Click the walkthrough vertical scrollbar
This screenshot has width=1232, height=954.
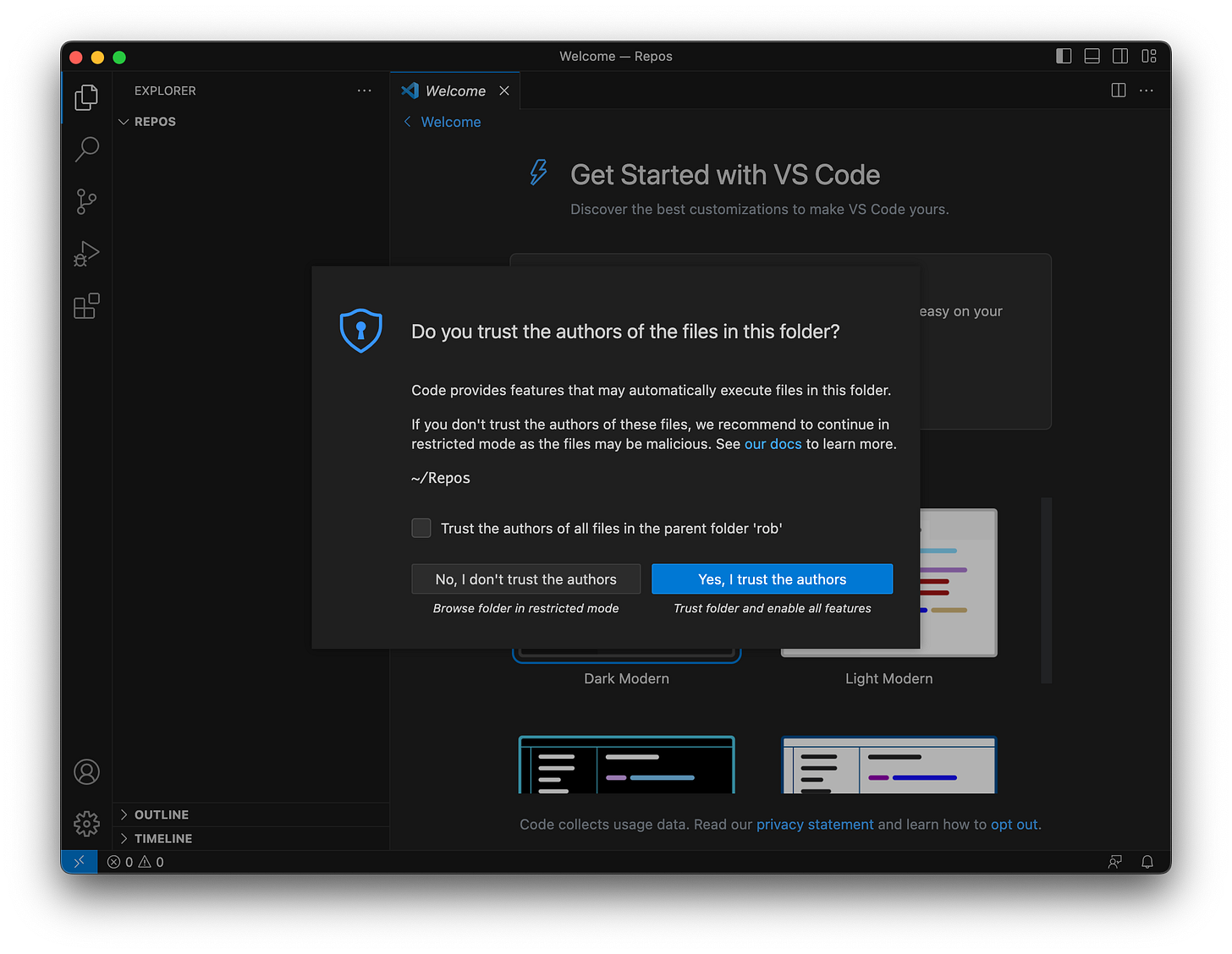tap(1047, 590)
